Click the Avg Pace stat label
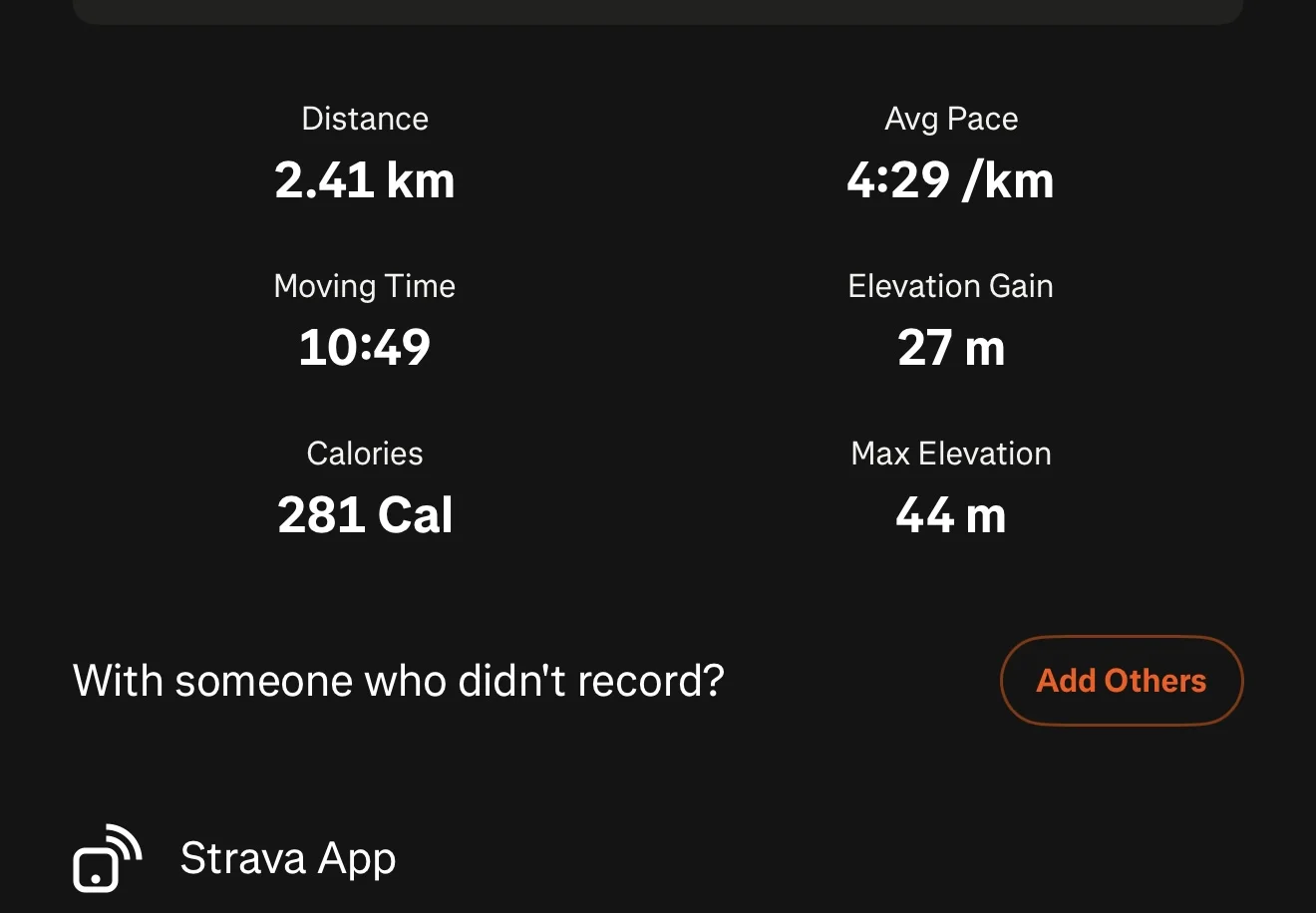The image size is (1316, 913). tap(951, 119)
